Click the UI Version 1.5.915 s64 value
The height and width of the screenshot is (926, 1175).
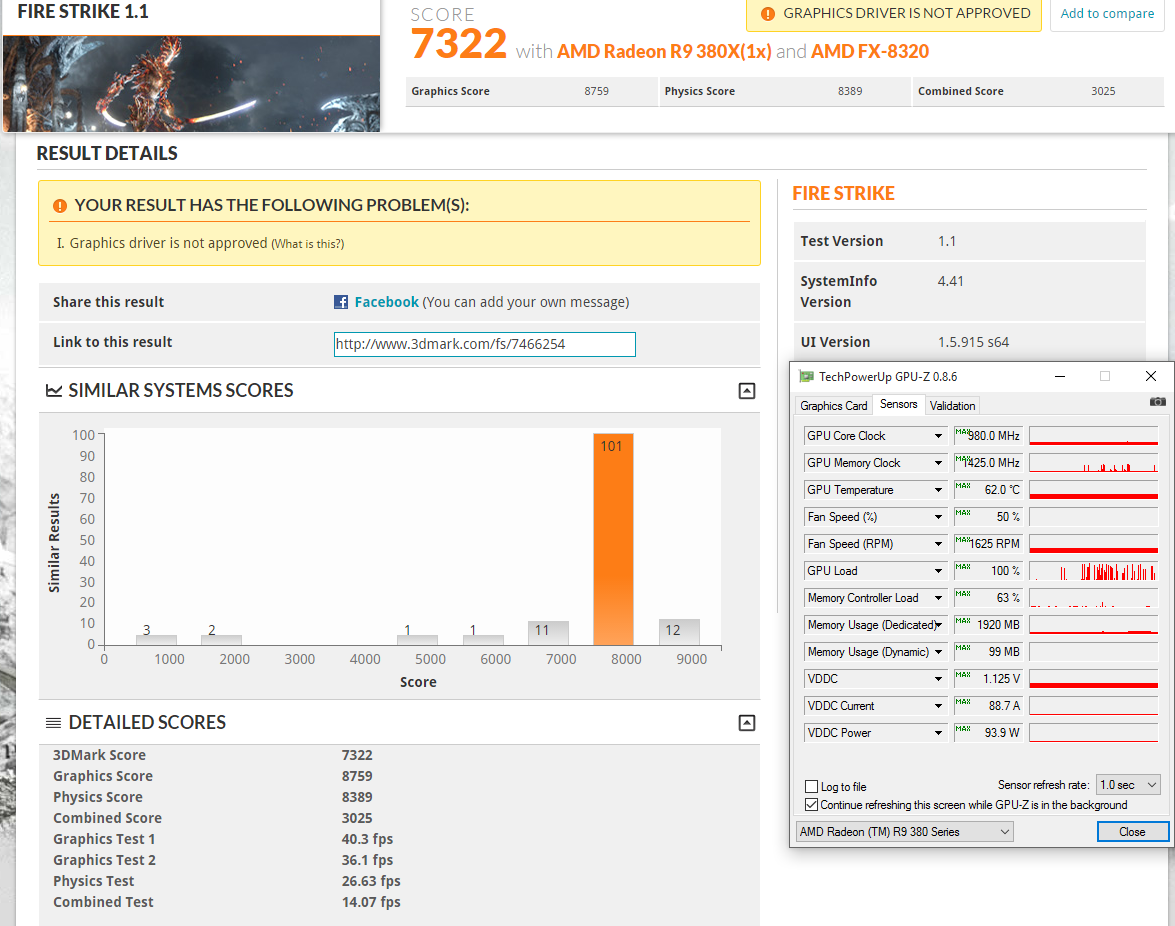click(x=973, y=342)
